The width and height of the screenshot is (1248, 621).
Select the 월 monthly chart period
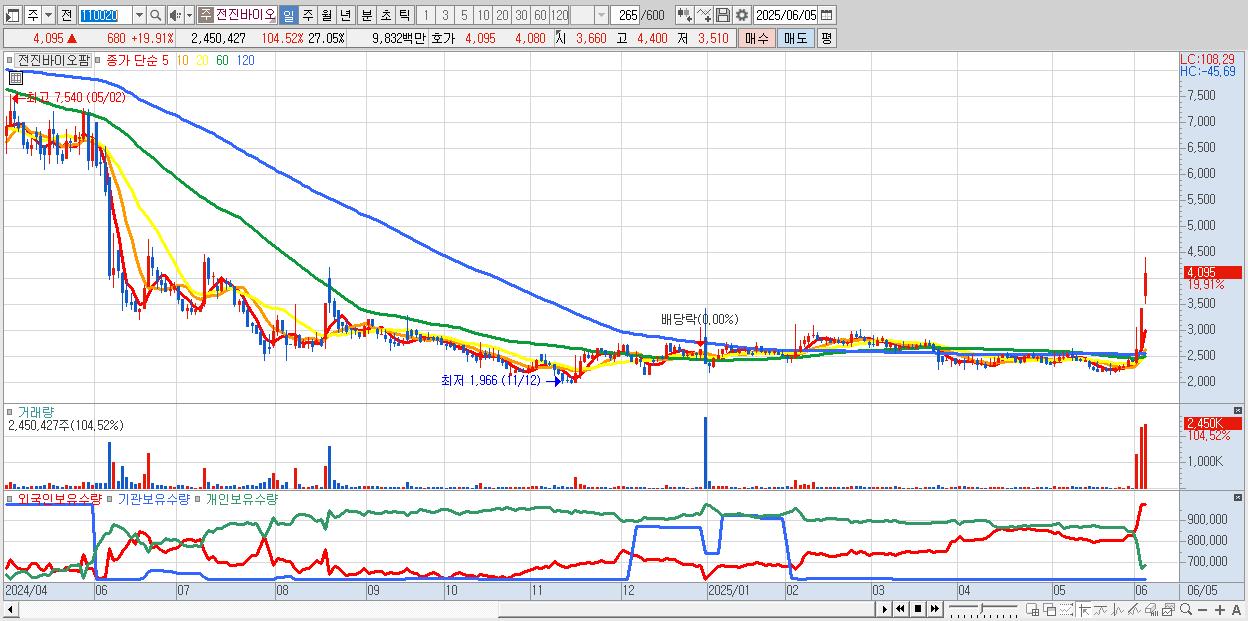click(x=326, y=15)
